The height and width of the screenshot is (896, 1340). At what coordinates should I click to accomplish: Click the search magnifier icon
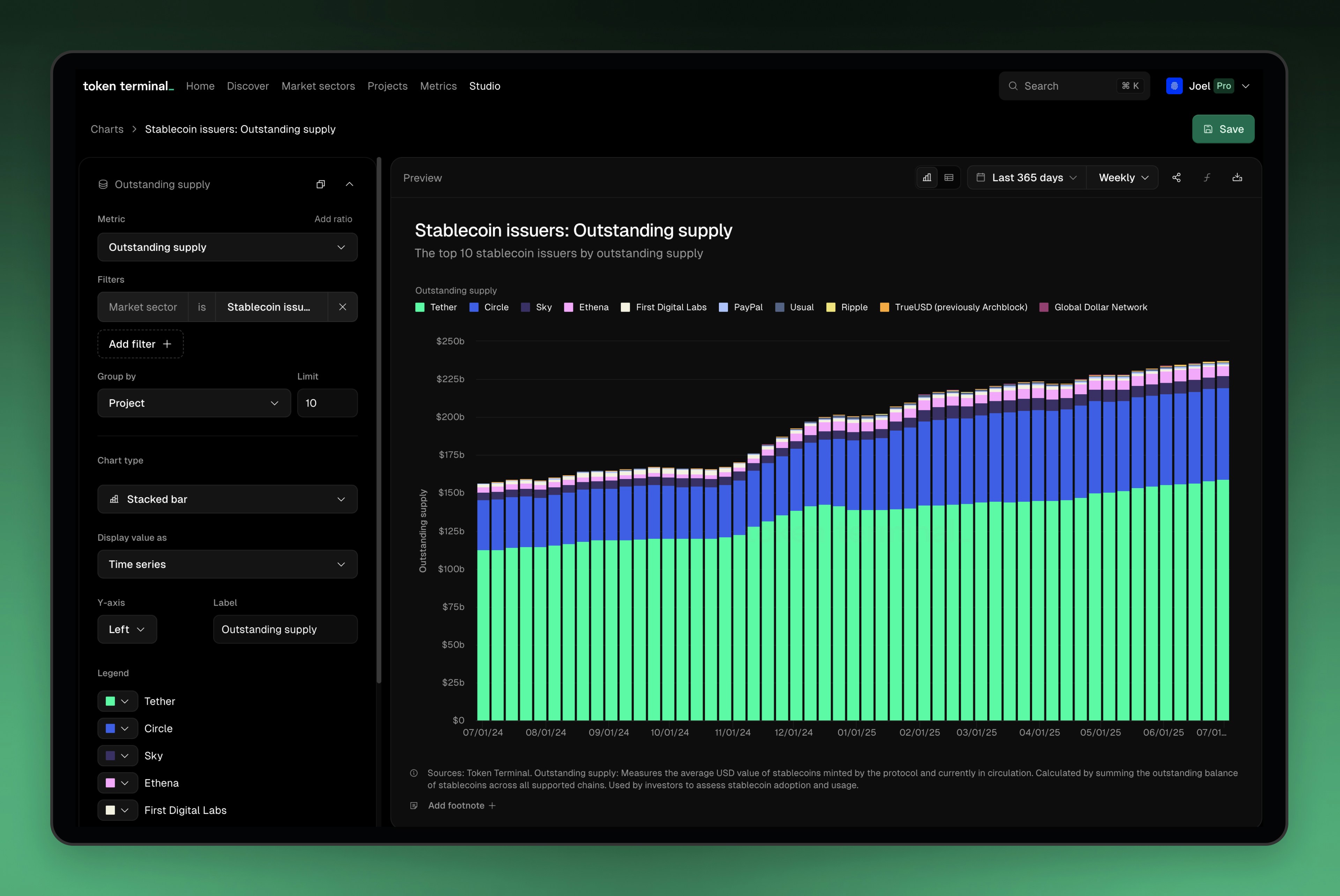[1013, 86]
